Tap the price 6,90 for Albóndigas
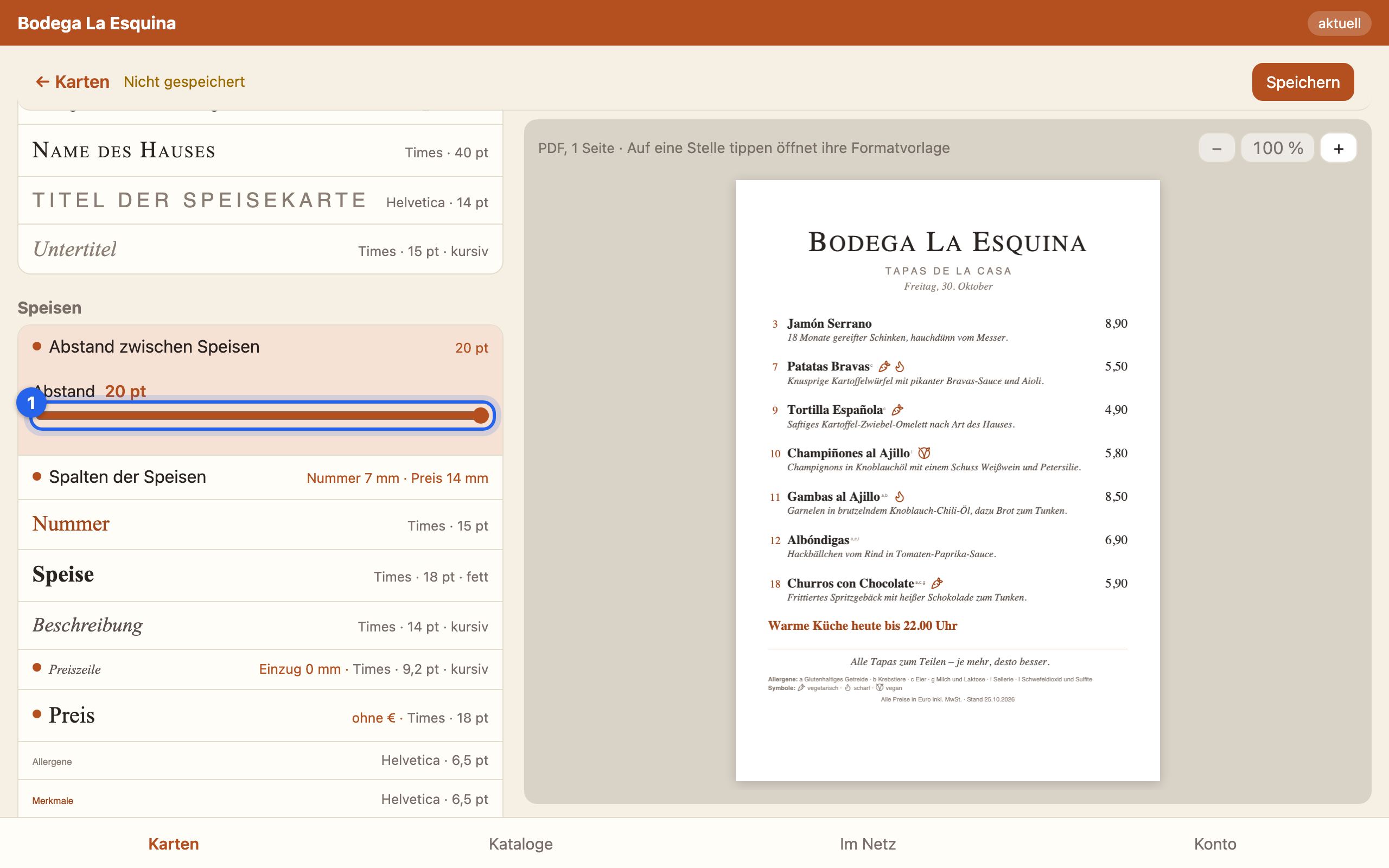The image size is (1389, 868). coord(1116,540)
